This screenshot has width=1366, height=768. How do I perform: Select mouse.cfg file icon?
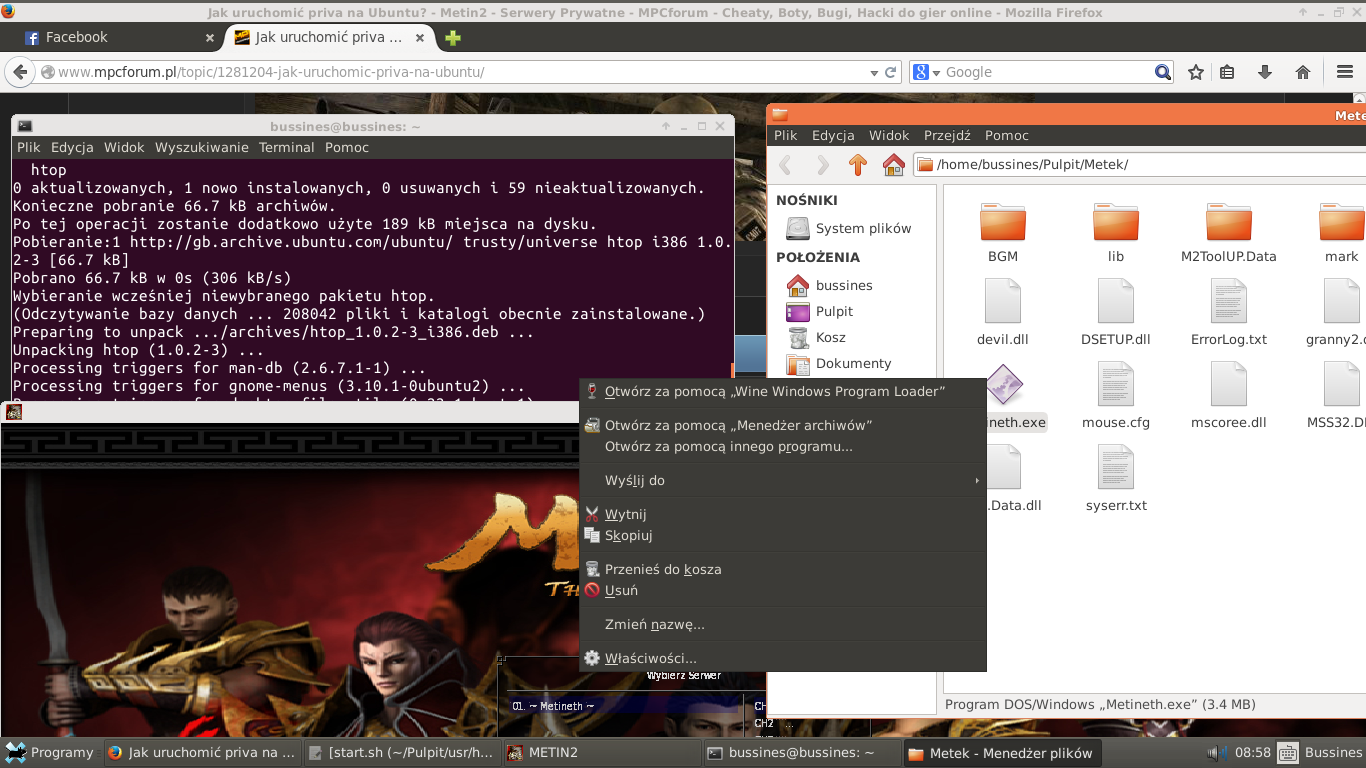click(1116, 384)
